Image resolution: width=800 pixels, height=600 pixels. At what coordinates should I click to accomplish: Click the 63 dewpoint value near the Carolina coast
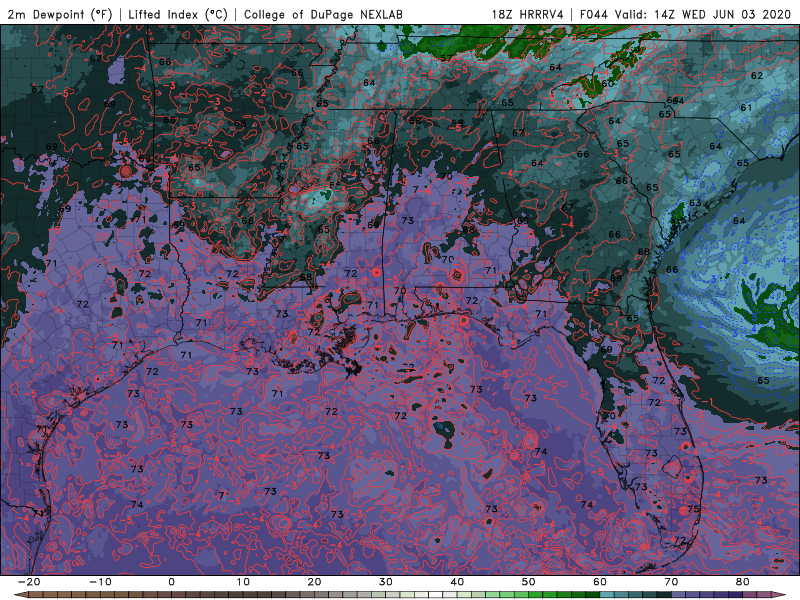coord(695,203)
